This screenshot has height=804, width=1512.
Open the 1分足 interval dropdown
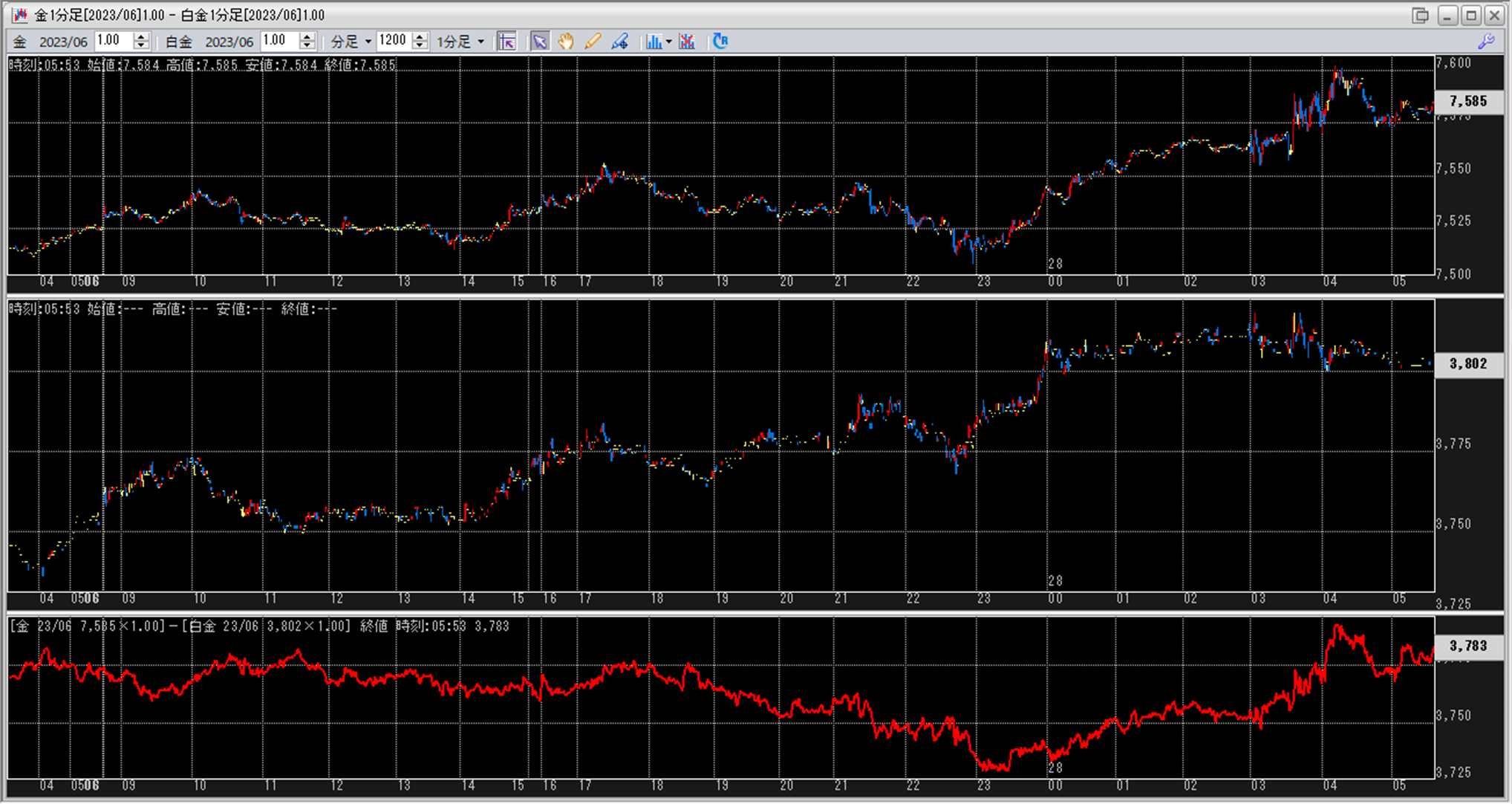point(481,42)
